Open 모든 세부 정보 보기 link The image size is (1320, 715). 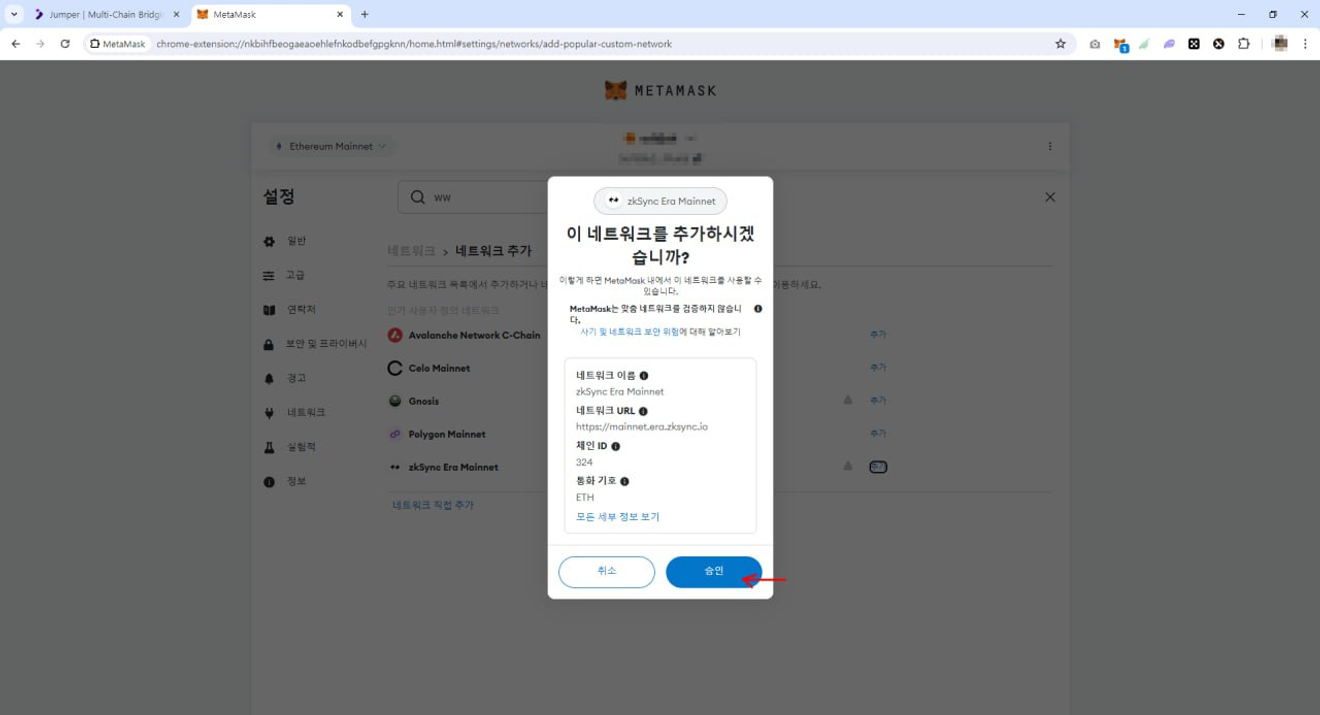[x=618, y=517]
